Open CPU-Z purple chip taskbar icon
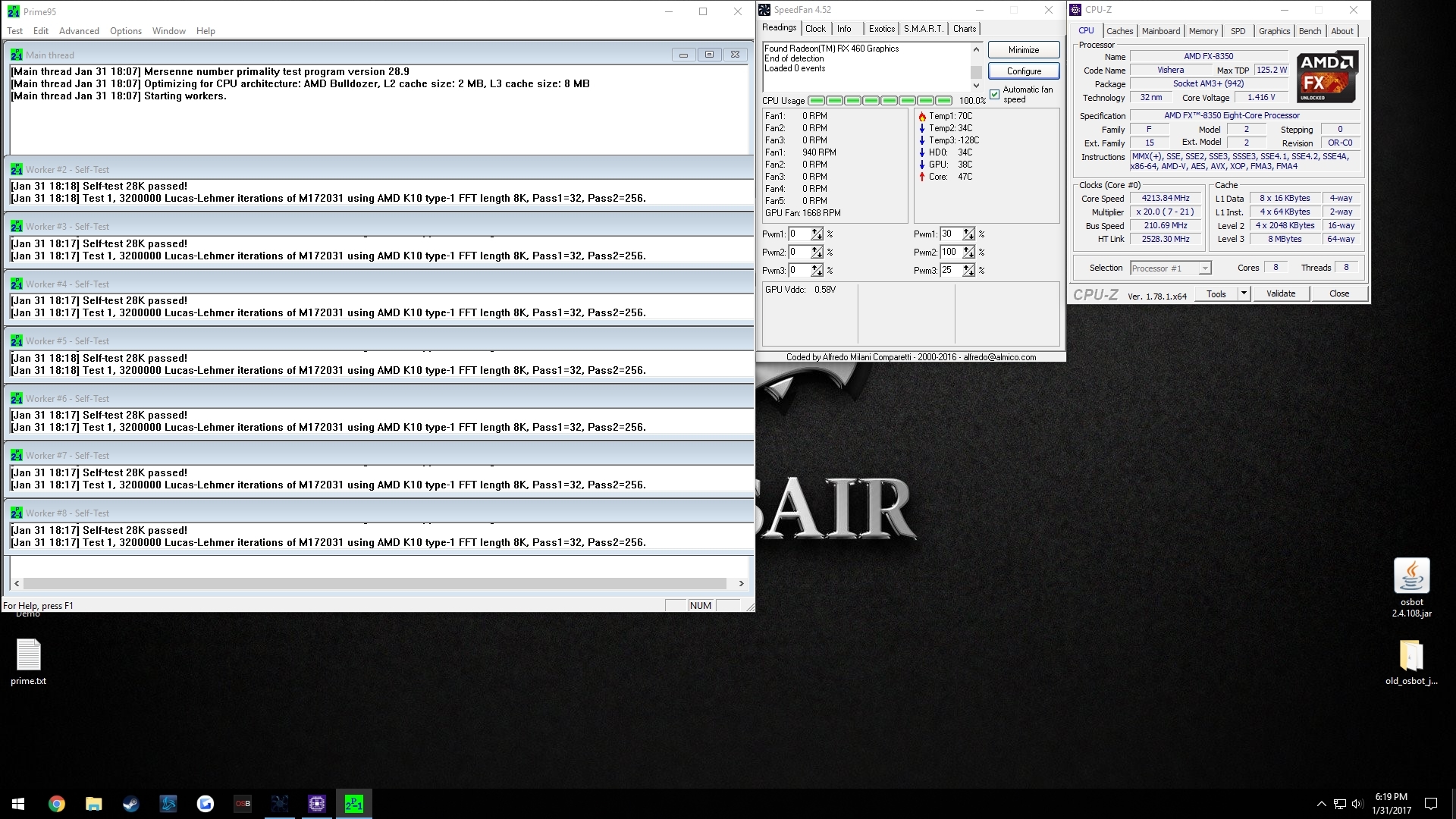The width and height of the screenshot is (1456, 819). (316, 804)
